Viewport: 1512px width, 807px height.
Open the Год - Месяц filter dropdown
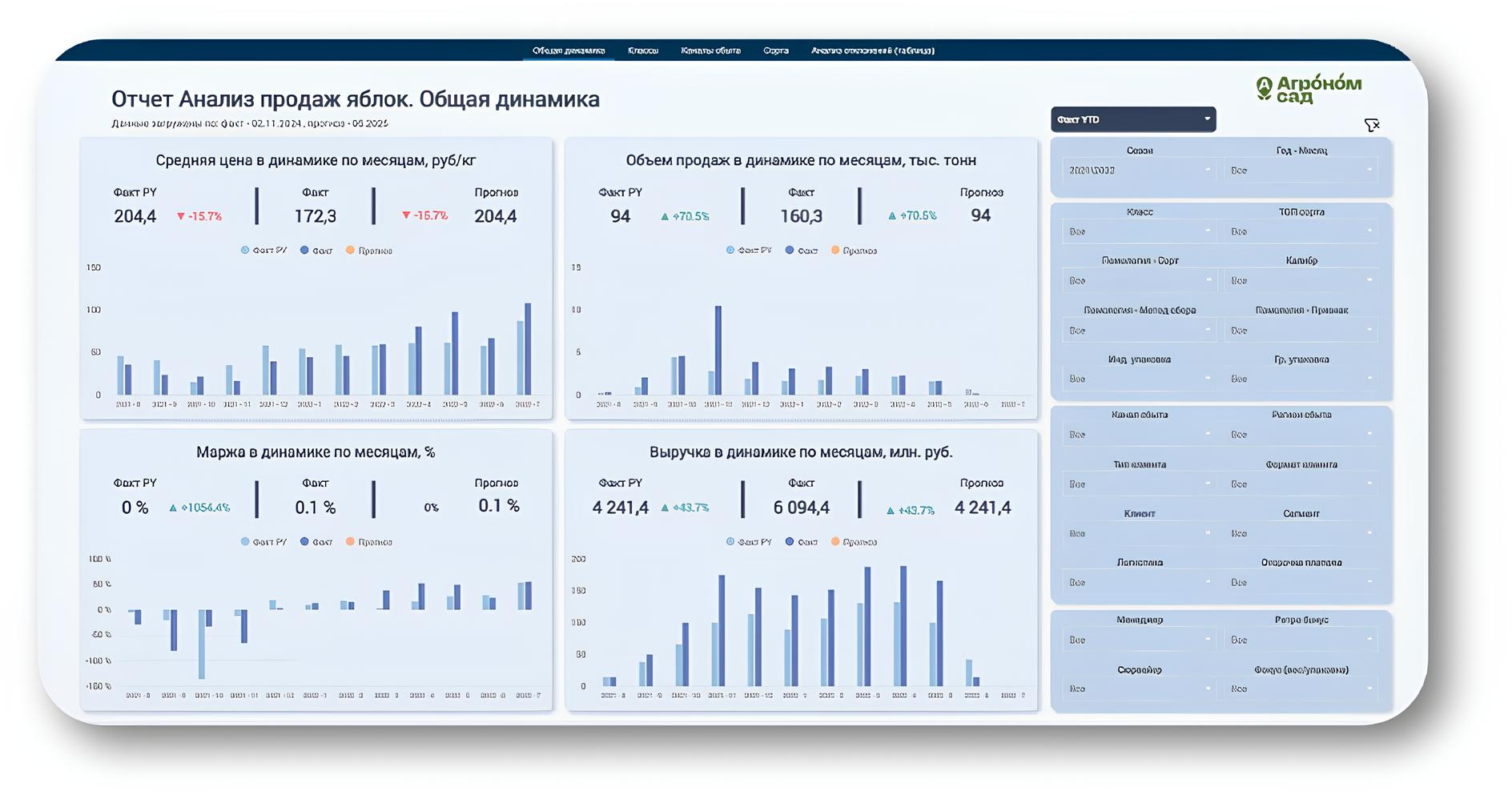1301,170
